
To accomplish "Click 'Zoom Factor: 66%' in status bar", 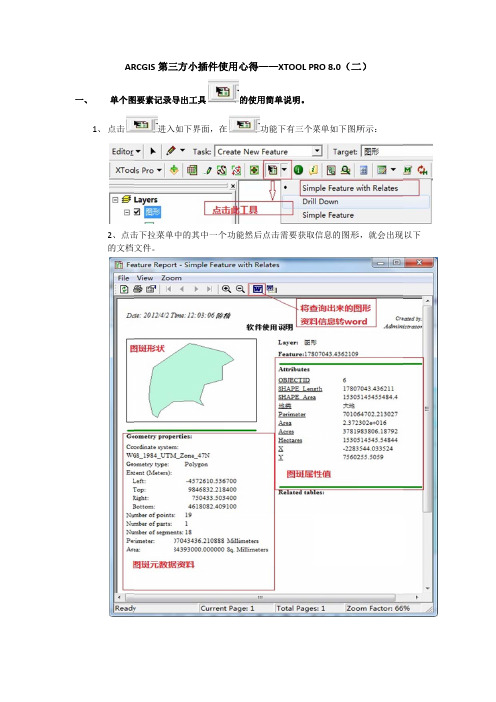I will coord(378,608).
